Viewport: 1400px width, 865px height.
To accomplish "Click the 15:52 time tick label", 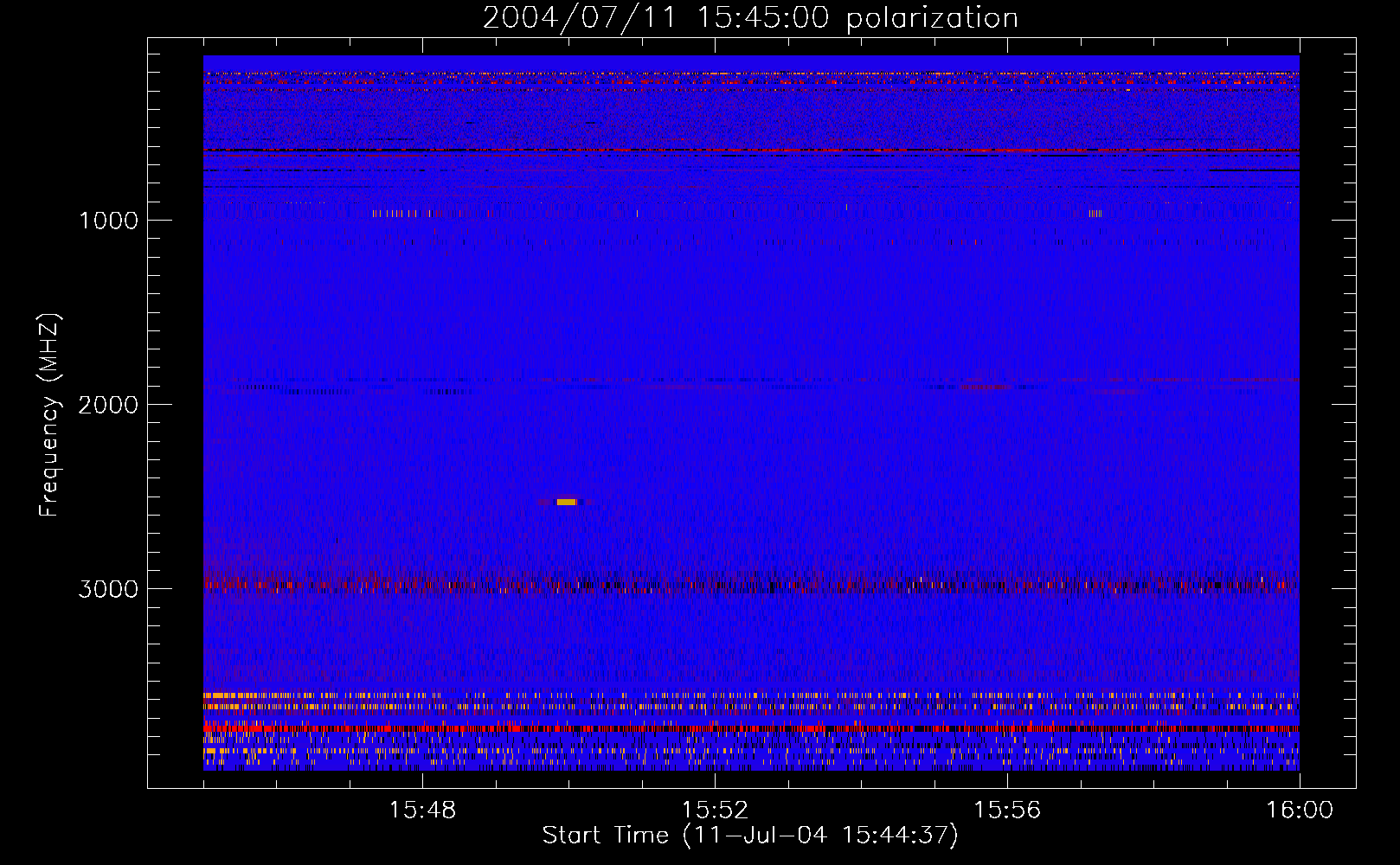I will (715, 811).
